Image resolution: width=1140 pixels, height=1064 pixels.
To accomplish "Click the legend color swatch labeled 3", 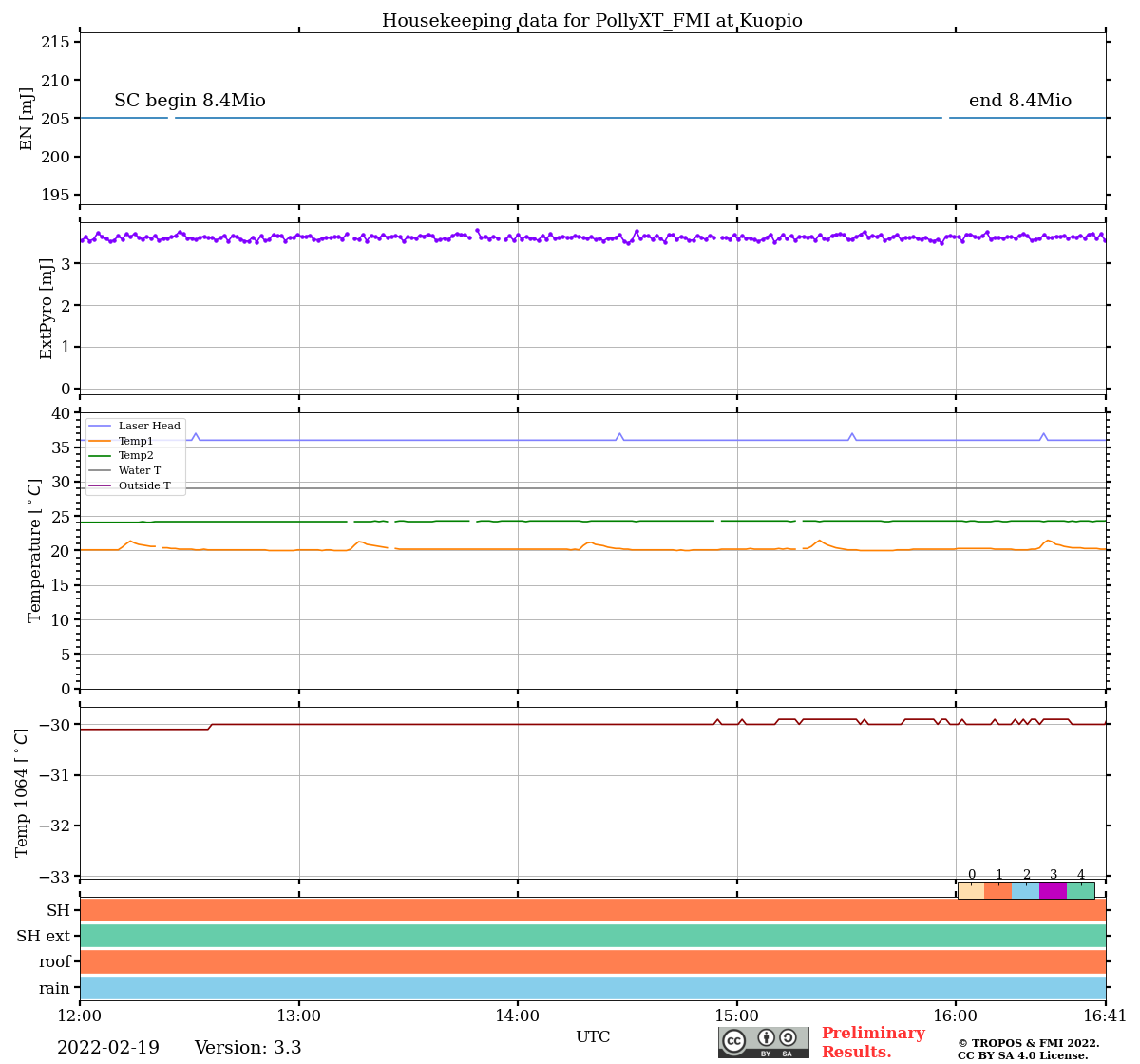I will click(1053, 890).
